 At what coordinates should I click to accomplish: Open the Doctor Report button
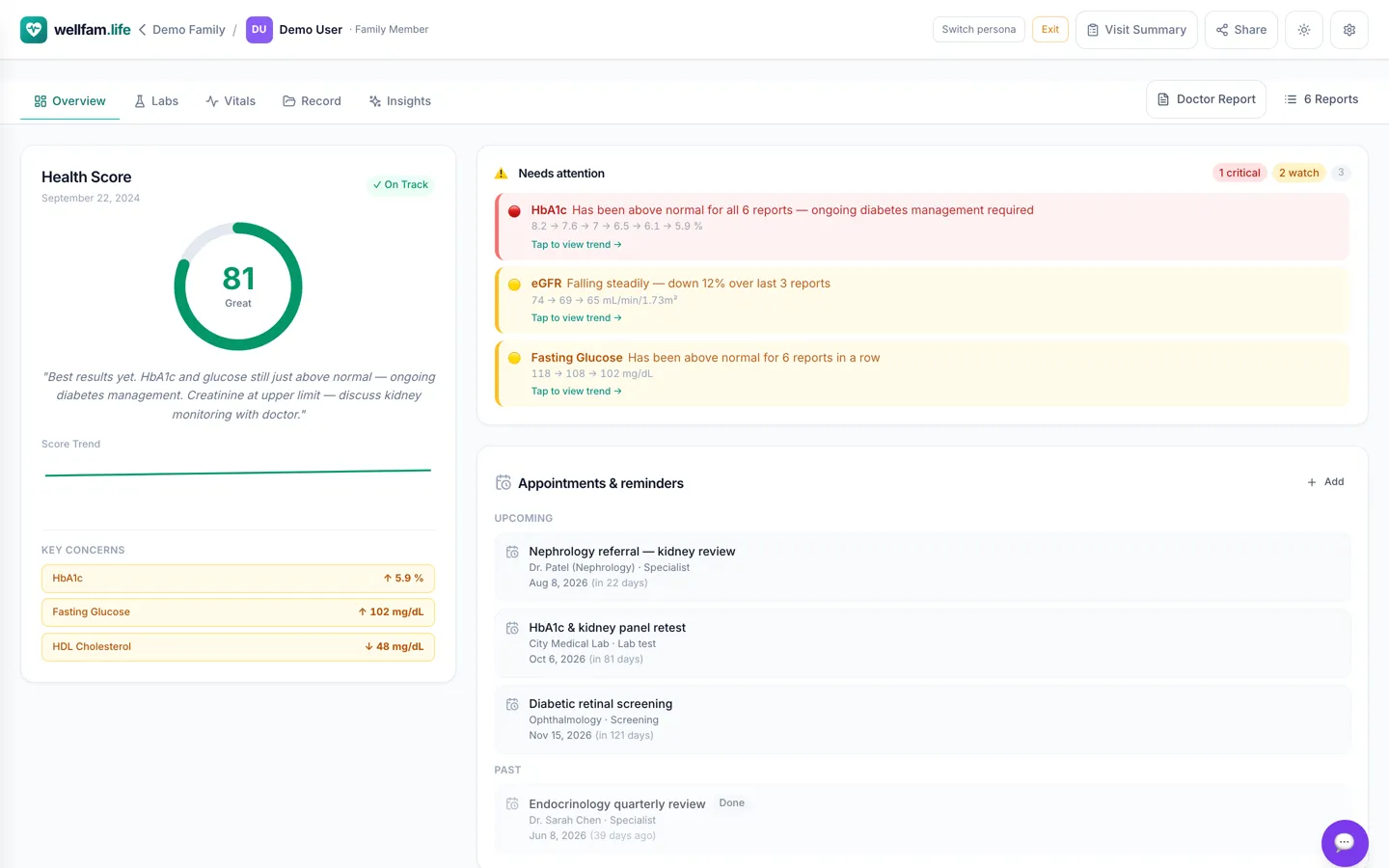[1206, 99]
